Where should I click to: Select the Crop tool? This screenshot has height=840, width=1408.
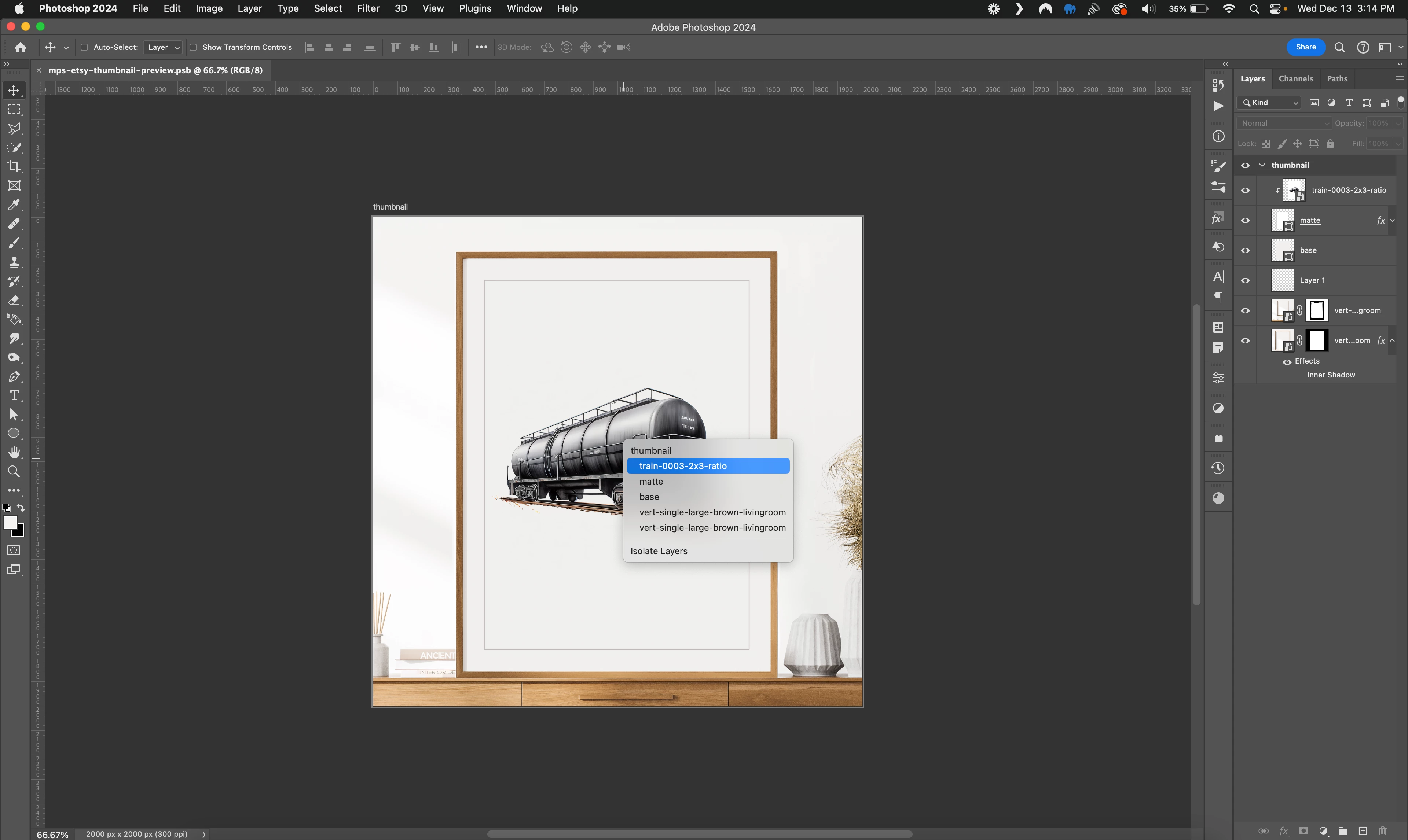(x=14, y=166)
